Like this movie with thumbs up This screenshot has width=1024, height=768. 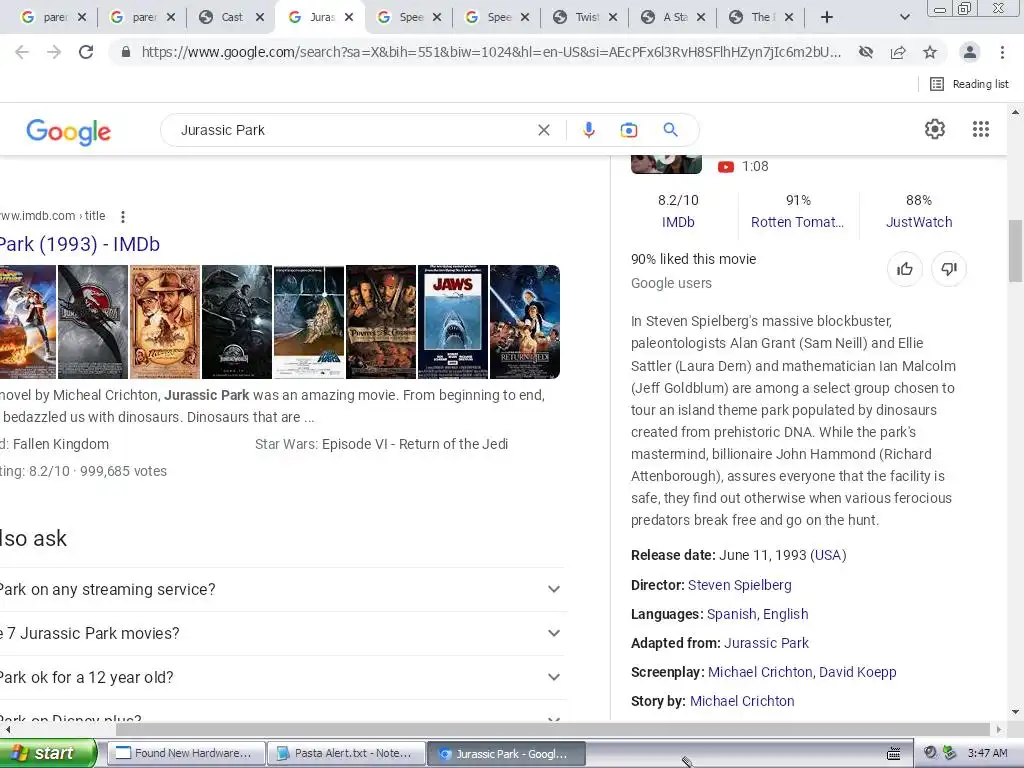[x=904, y=269]
